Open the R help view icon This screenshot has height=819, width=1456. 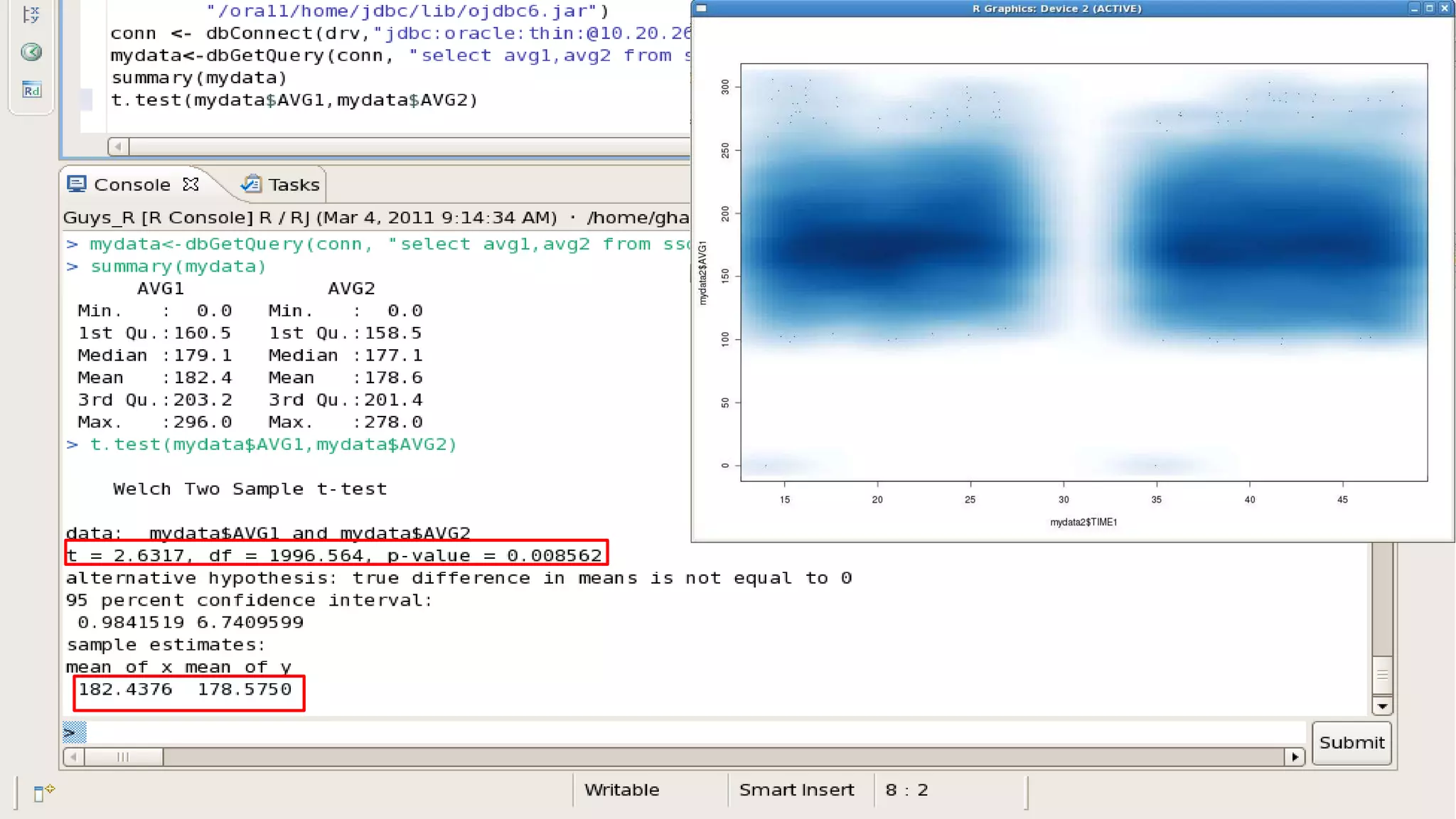pos(31,52)
